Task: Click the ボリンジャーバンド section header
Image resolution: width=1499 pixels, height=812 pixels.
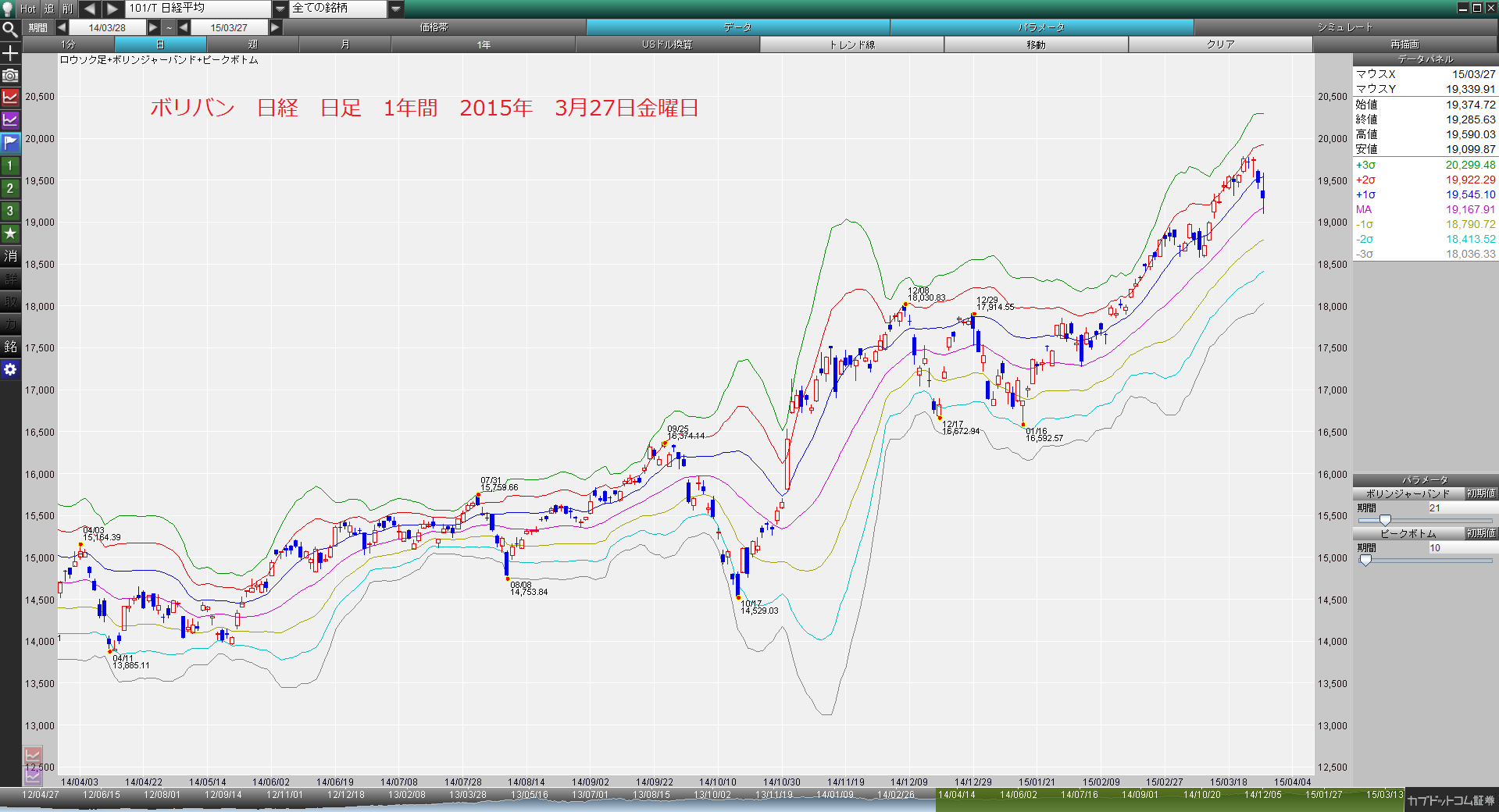Action: pos(1408,493)
